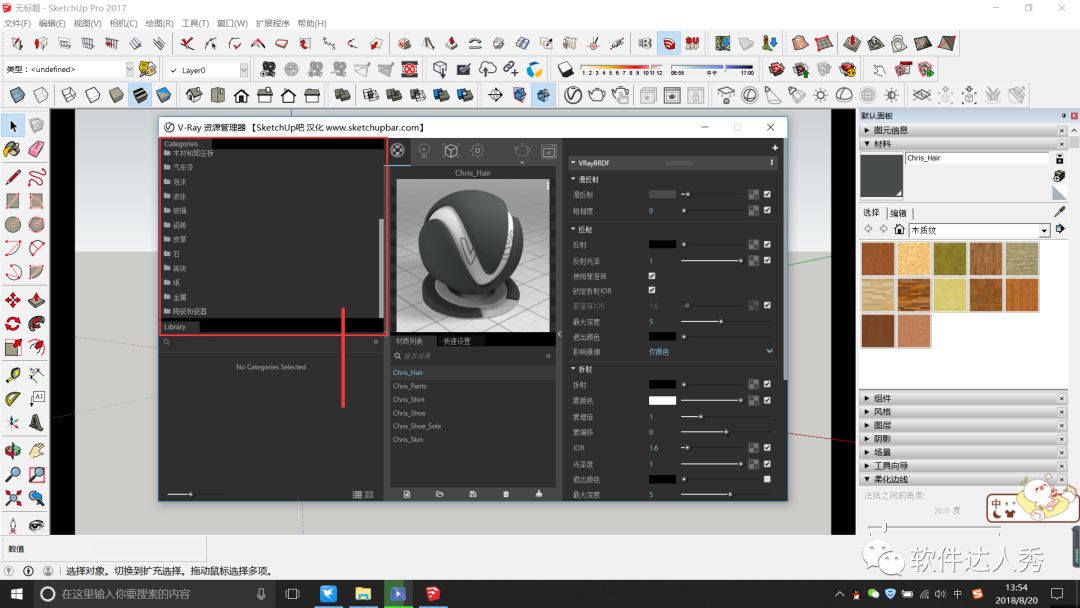Open V-Ray render Settings gear tab
Image resolution: width=1080 pixels, height=608 pixels.
[x=477, y=150]
